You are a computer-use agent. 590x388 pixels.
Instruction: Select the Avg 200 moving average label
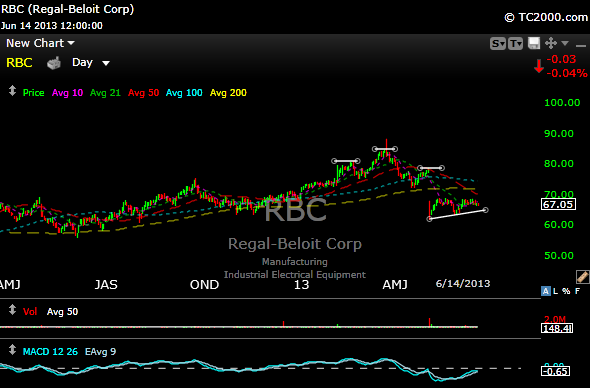228,93
